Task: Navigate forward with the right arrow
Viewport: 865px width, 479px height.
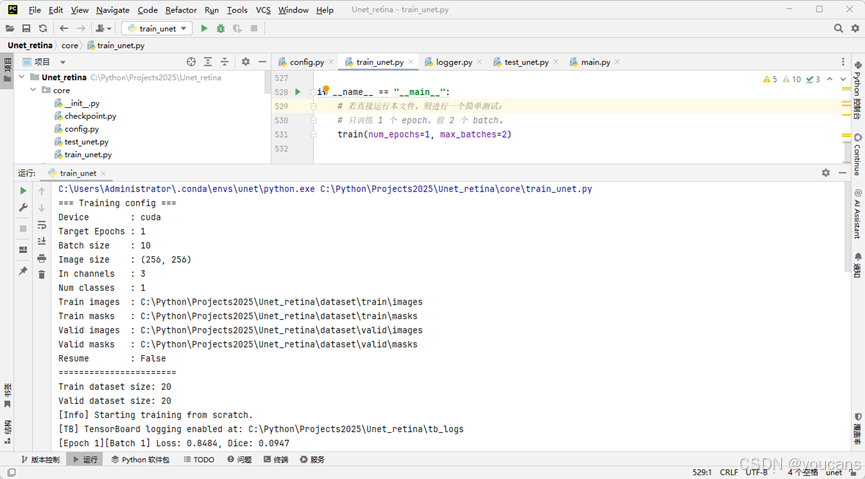Action: coord(81,28)
